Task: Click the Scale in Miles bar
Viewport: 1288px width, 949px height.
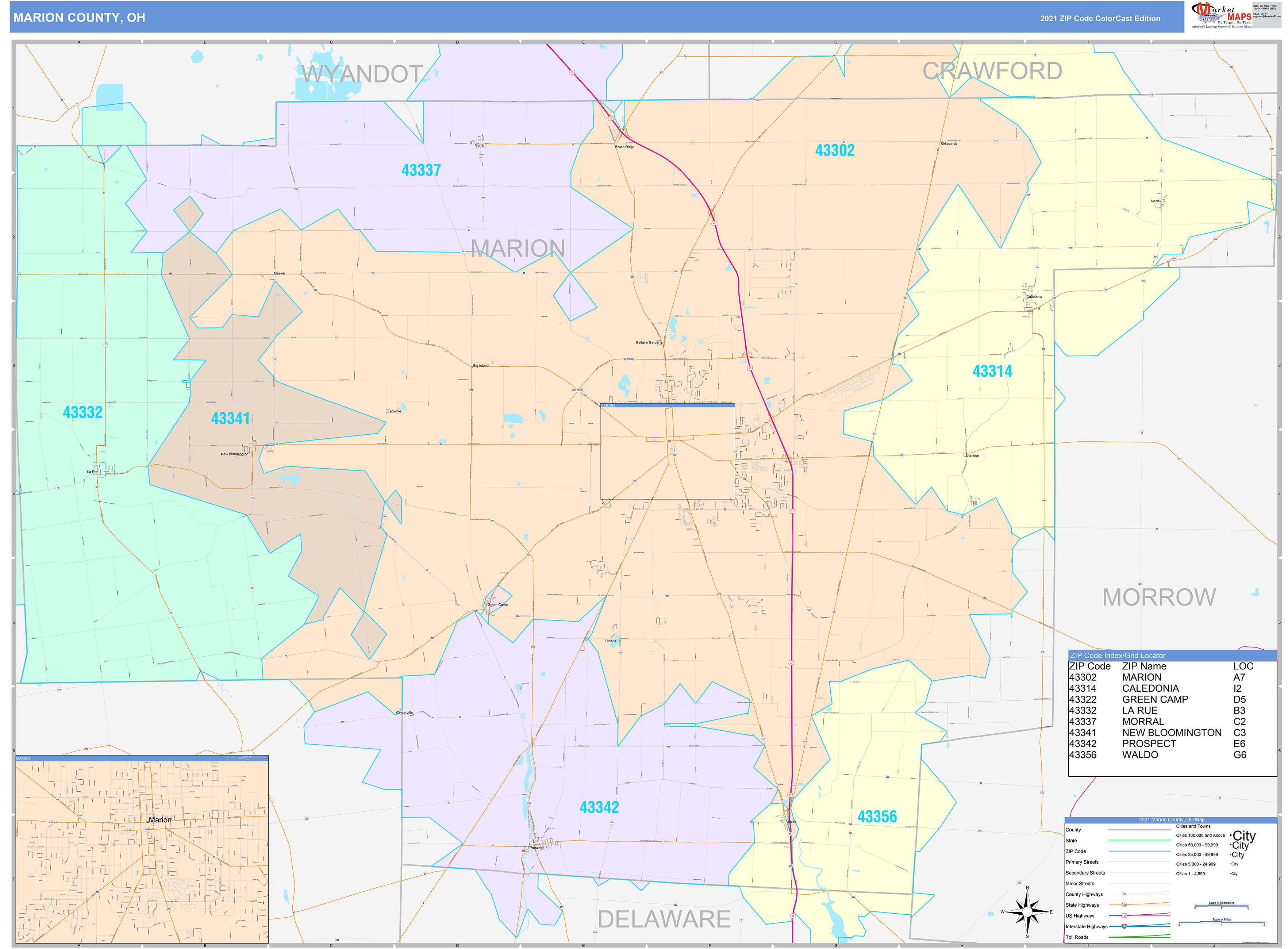Action: [x=1221, y=922]
